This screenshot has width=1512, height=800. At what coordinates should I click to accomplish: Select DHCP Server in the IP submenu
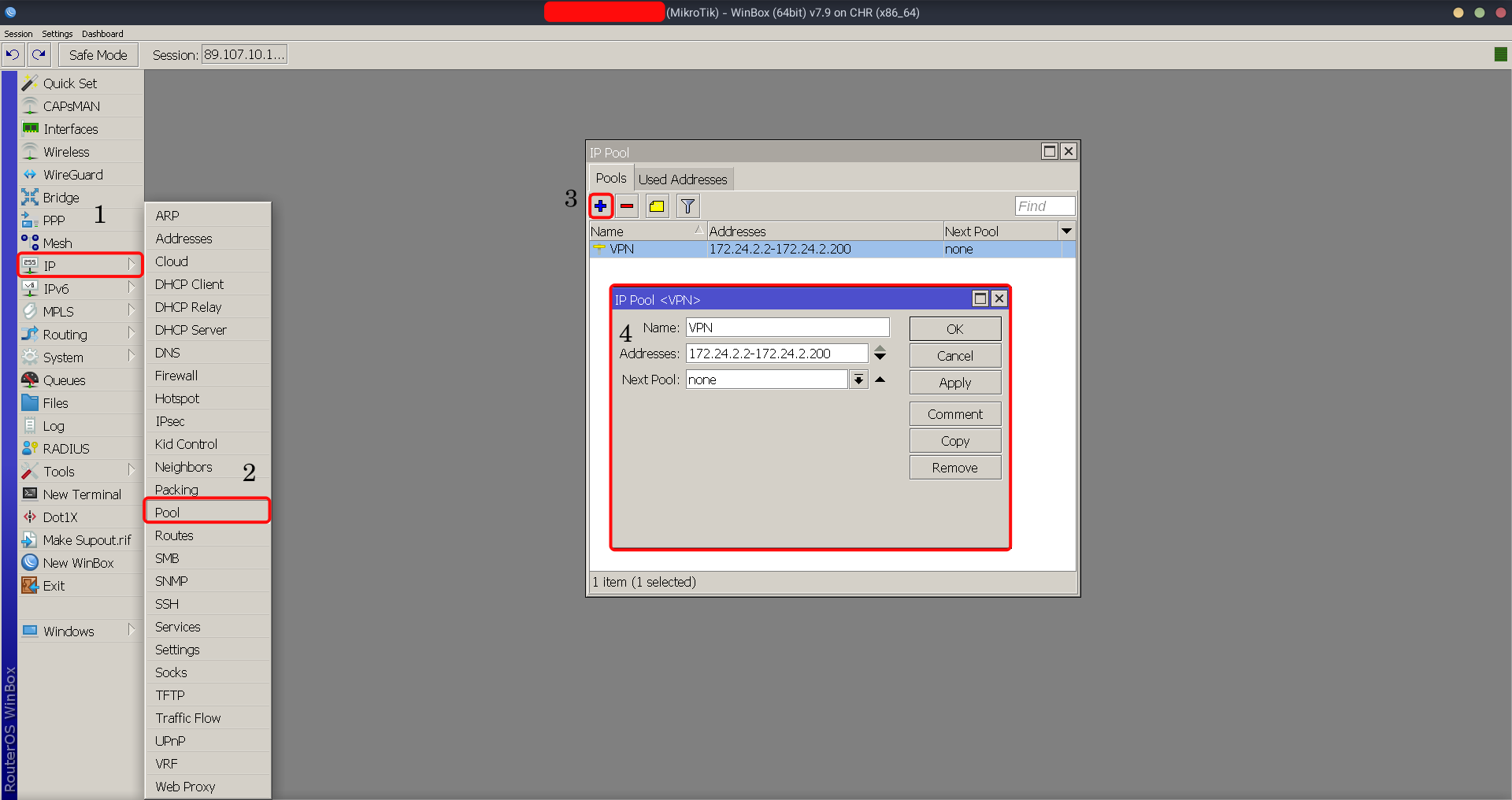pos(208,330)
